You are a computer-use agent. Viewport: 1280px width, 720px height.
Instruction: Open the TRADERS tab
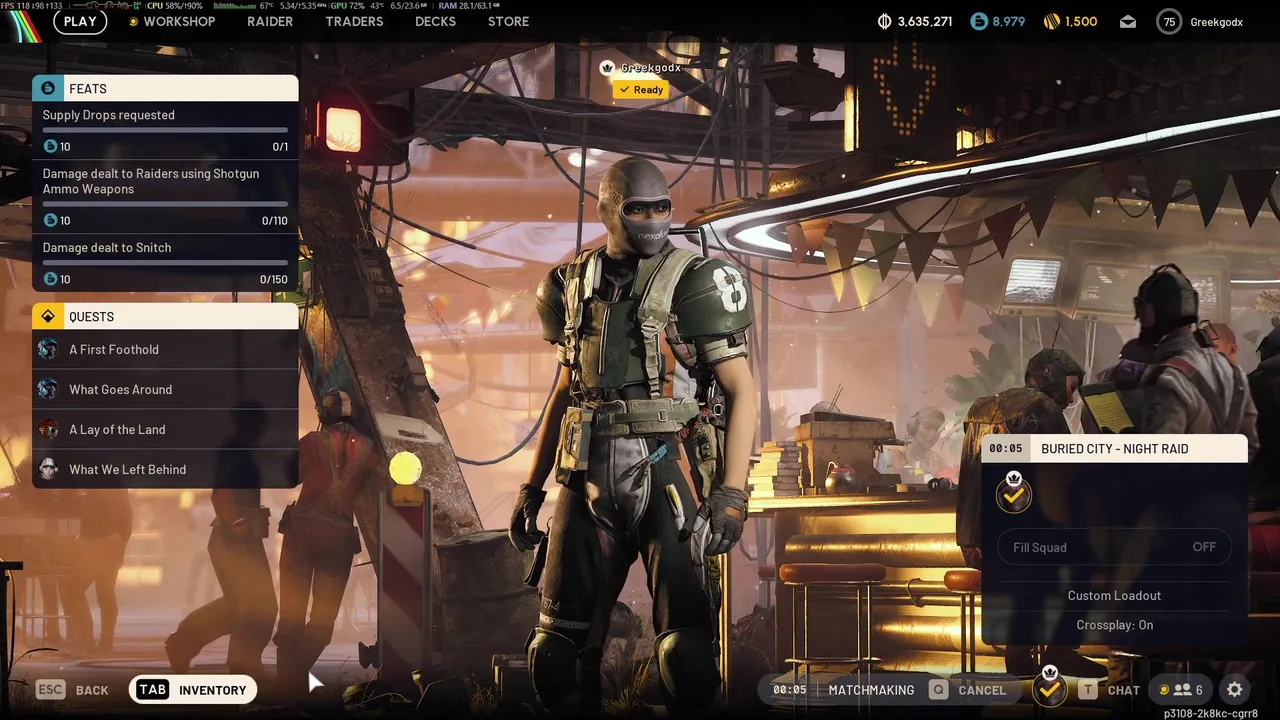pos(354,21)
